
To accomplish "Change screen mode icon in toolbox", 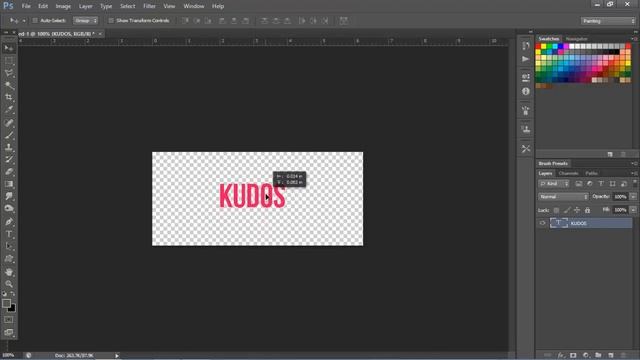I will [x=9, y=332].
